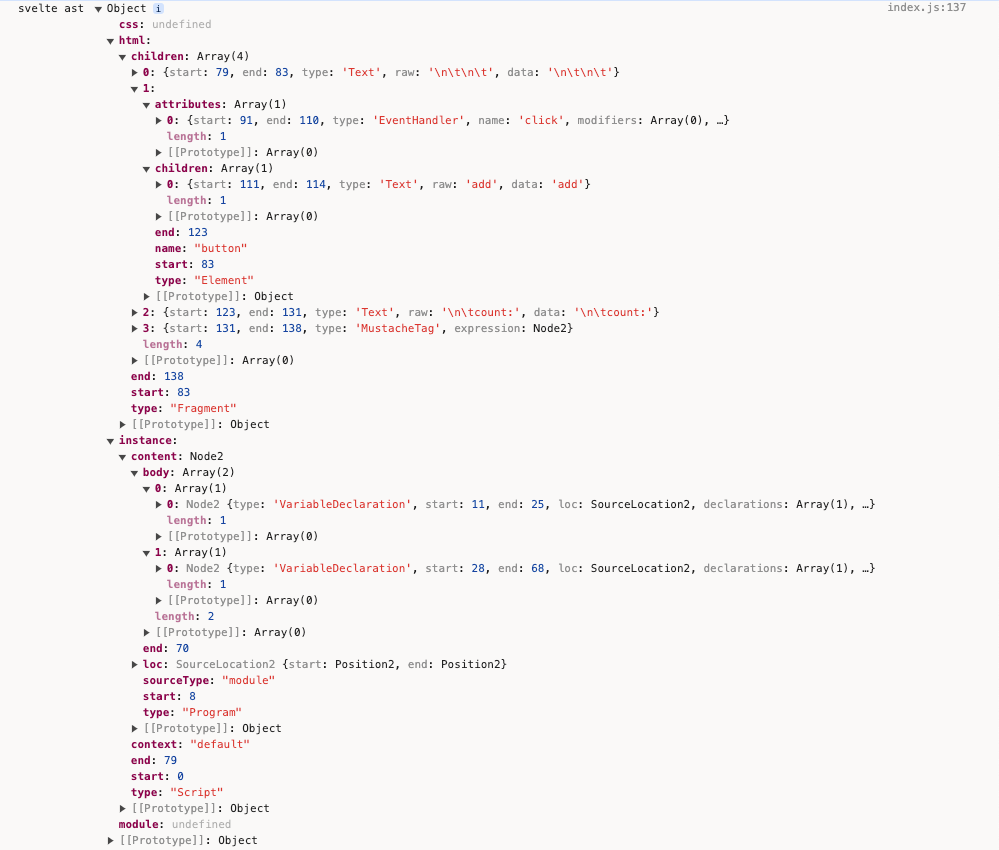Click the info icon next to Object

[158, 9]
